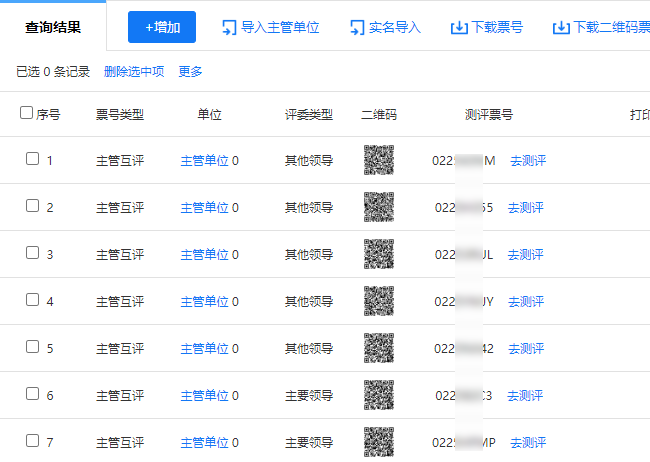Open QR code thumbnail in row 4
Viewport: 650px width, 462px height.
(379, 301)
